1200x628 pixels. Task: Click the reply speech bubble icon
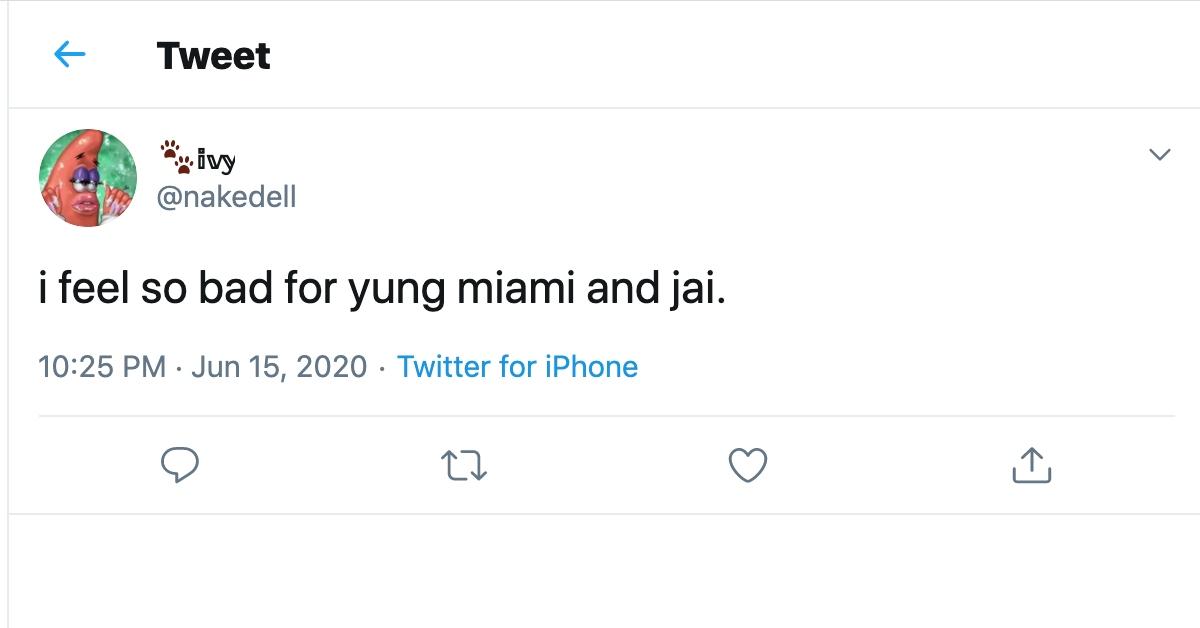(x=180, y=465)
